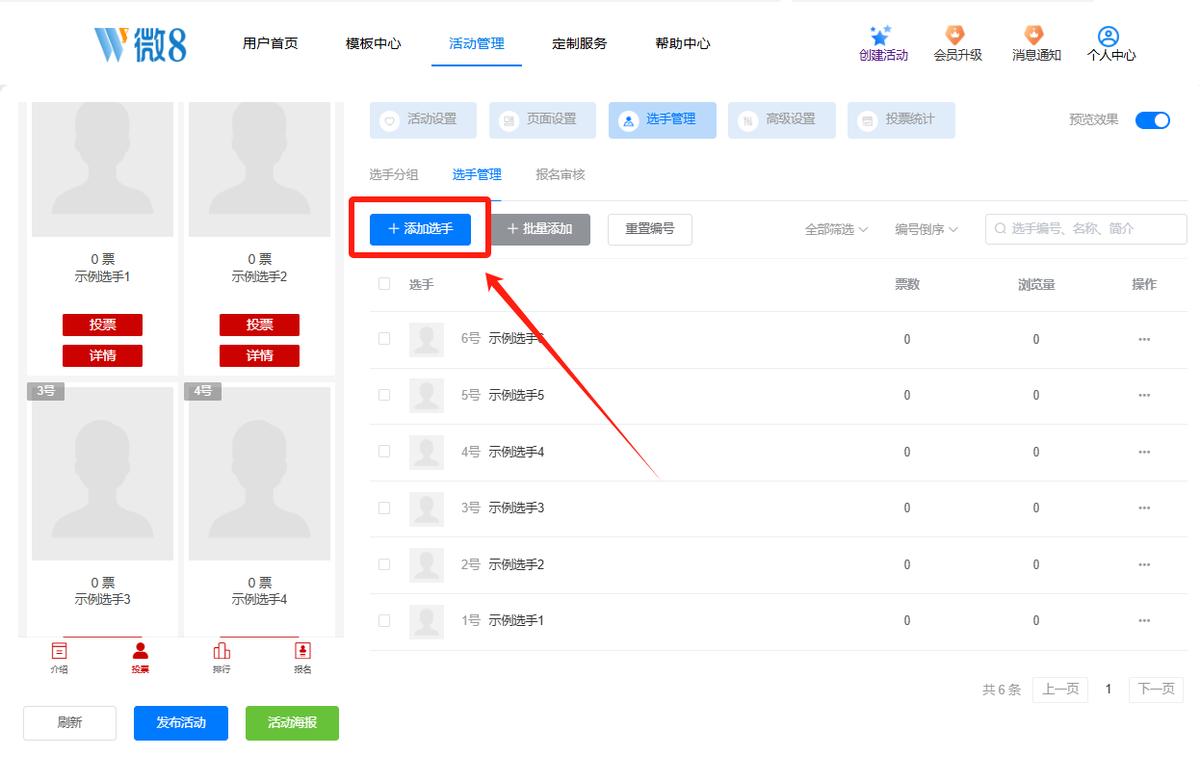Image resolution: width=1200 pixels, height=781 pixels.
Task: Open 个人中心 profile icon
Action: [1108, 36]
